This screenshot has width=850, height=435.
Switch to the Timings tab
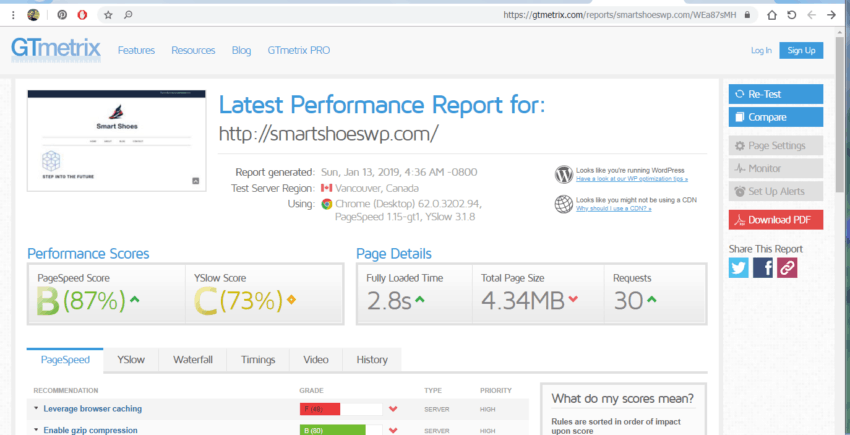[258, 360]
